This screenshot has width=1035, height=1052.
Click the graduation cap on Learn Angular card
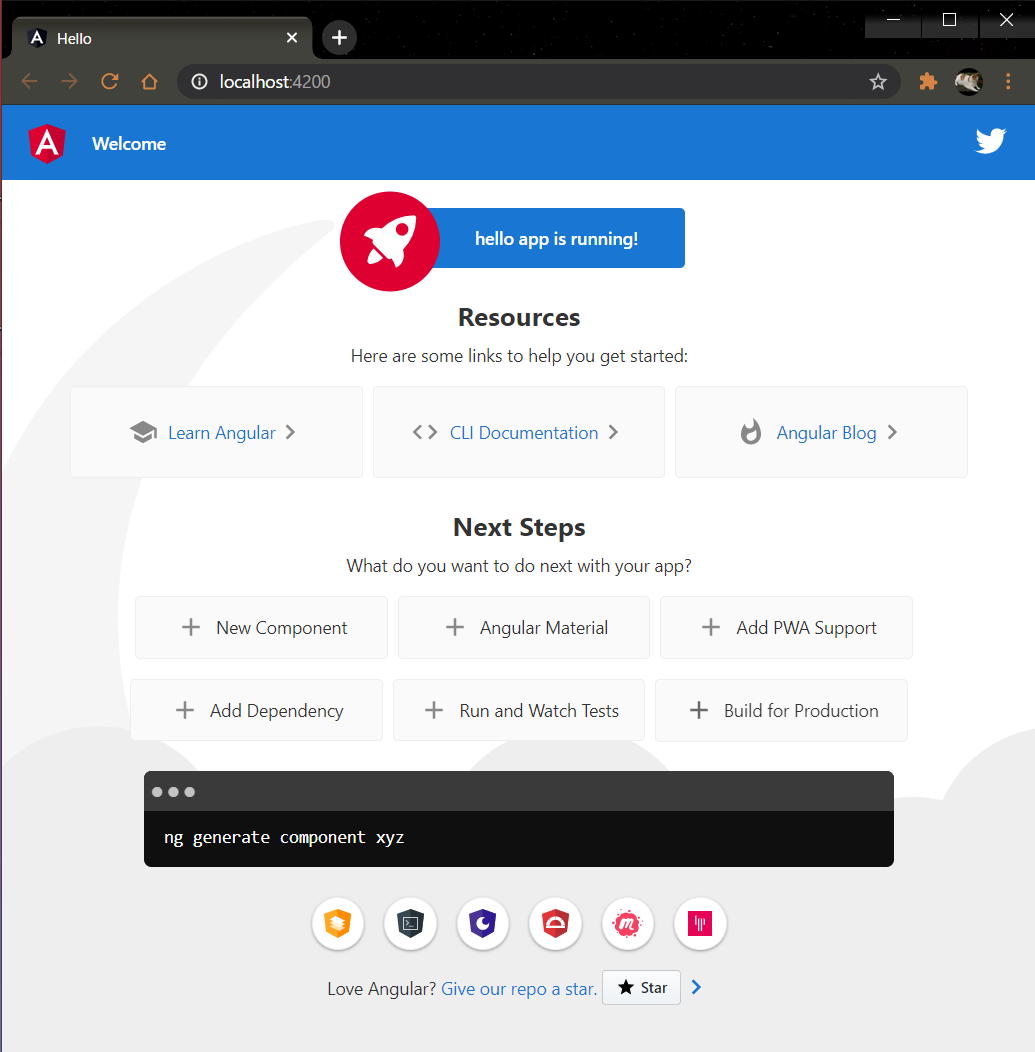click(143, 432)
